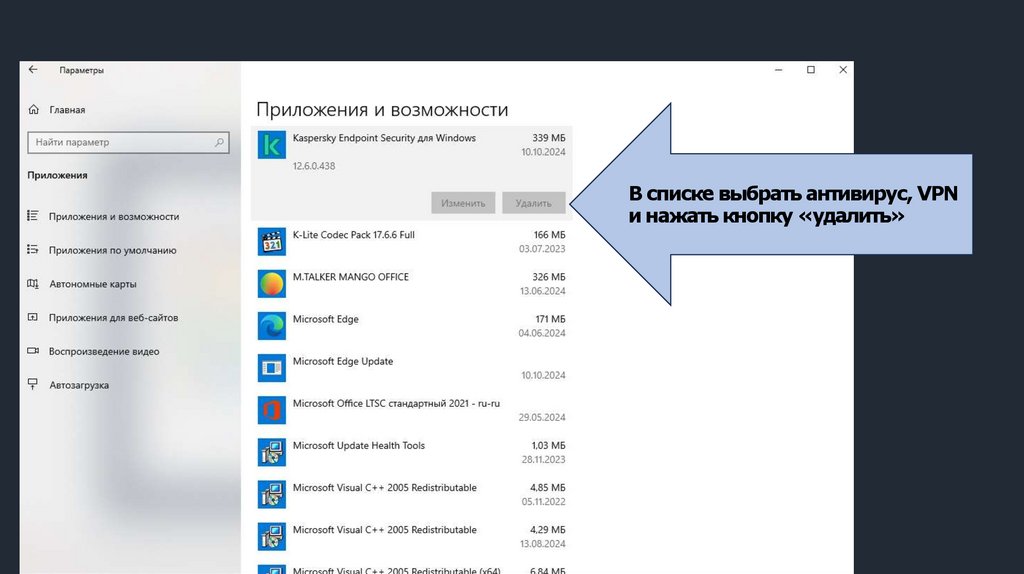Click the M.TALKER MANGO OFFICE app icon
1024x574 pixels.
272,284
